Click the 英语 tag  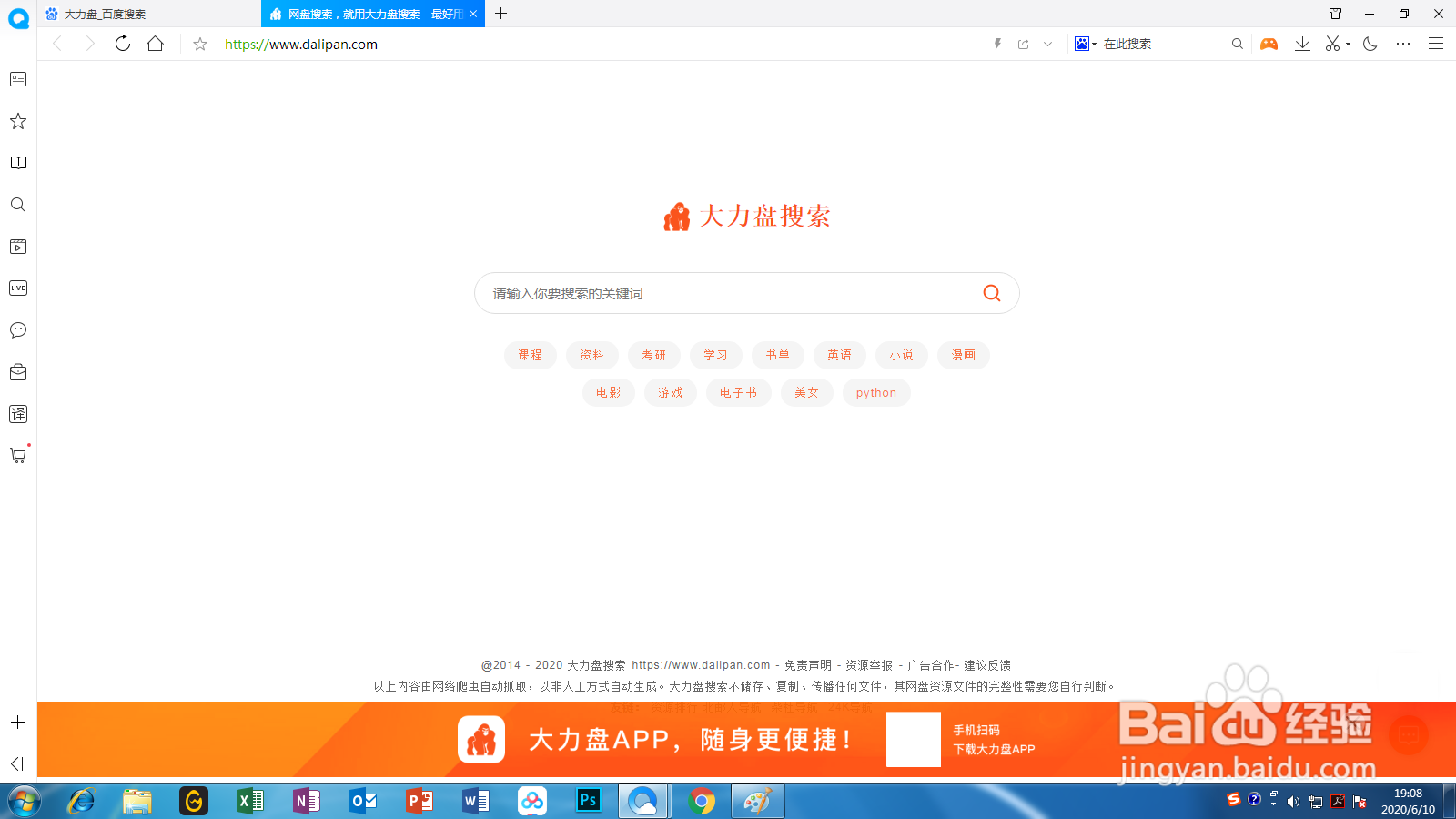tap(839, 355)
